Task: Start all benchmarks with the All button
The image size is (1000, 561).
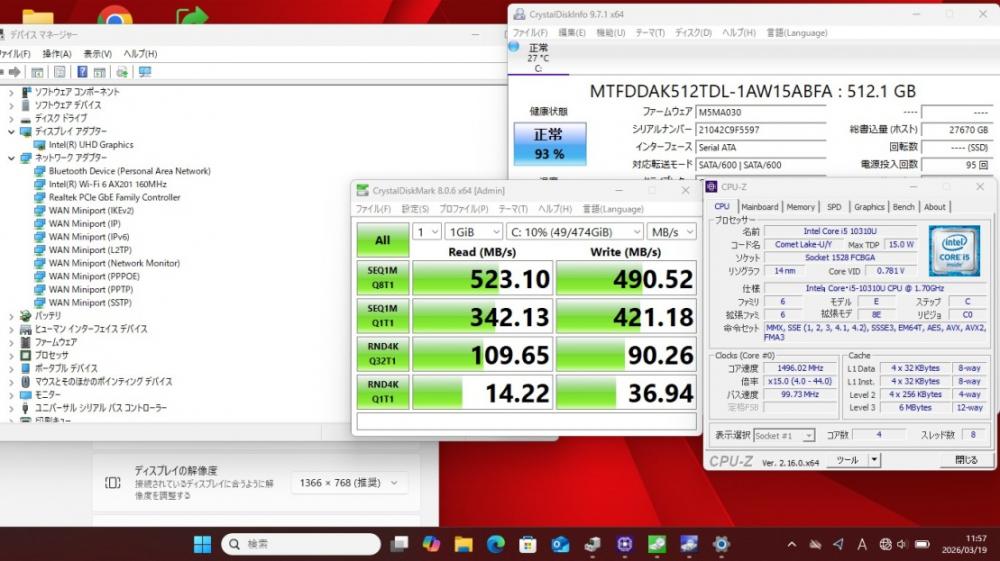Action: click(x=382, y=240)
